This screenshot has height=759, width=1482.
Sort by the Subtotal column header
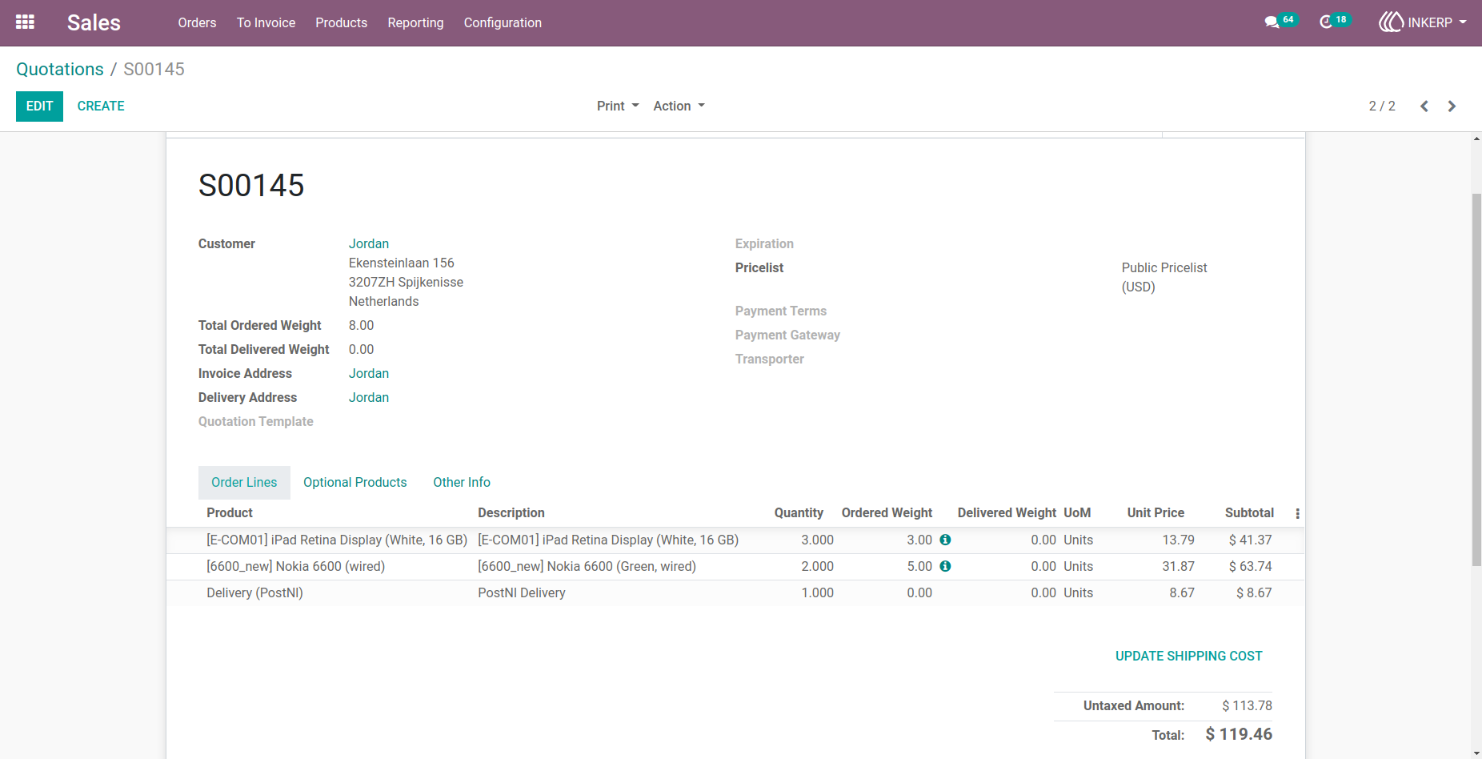pyautogui.click(x=1249, y=513)
